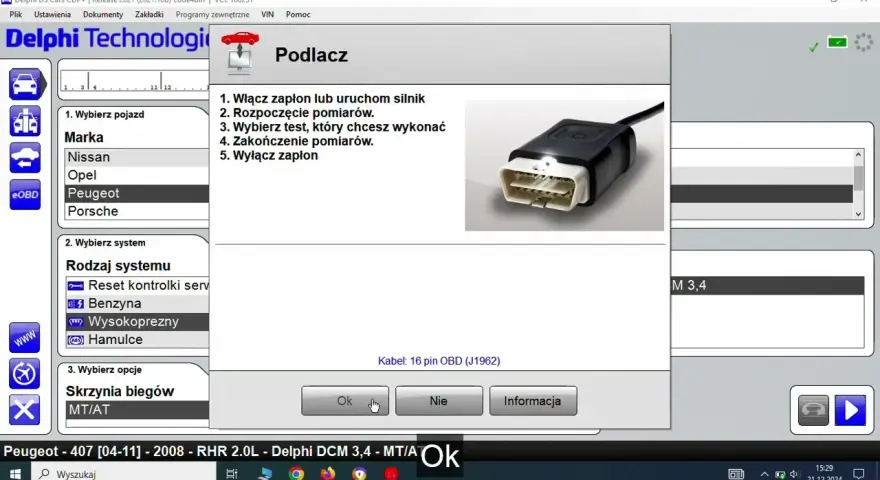Open Google Chrome from taskbar
Image resolution: width=880 pixels, height=480 pixels.
[296, 473]
